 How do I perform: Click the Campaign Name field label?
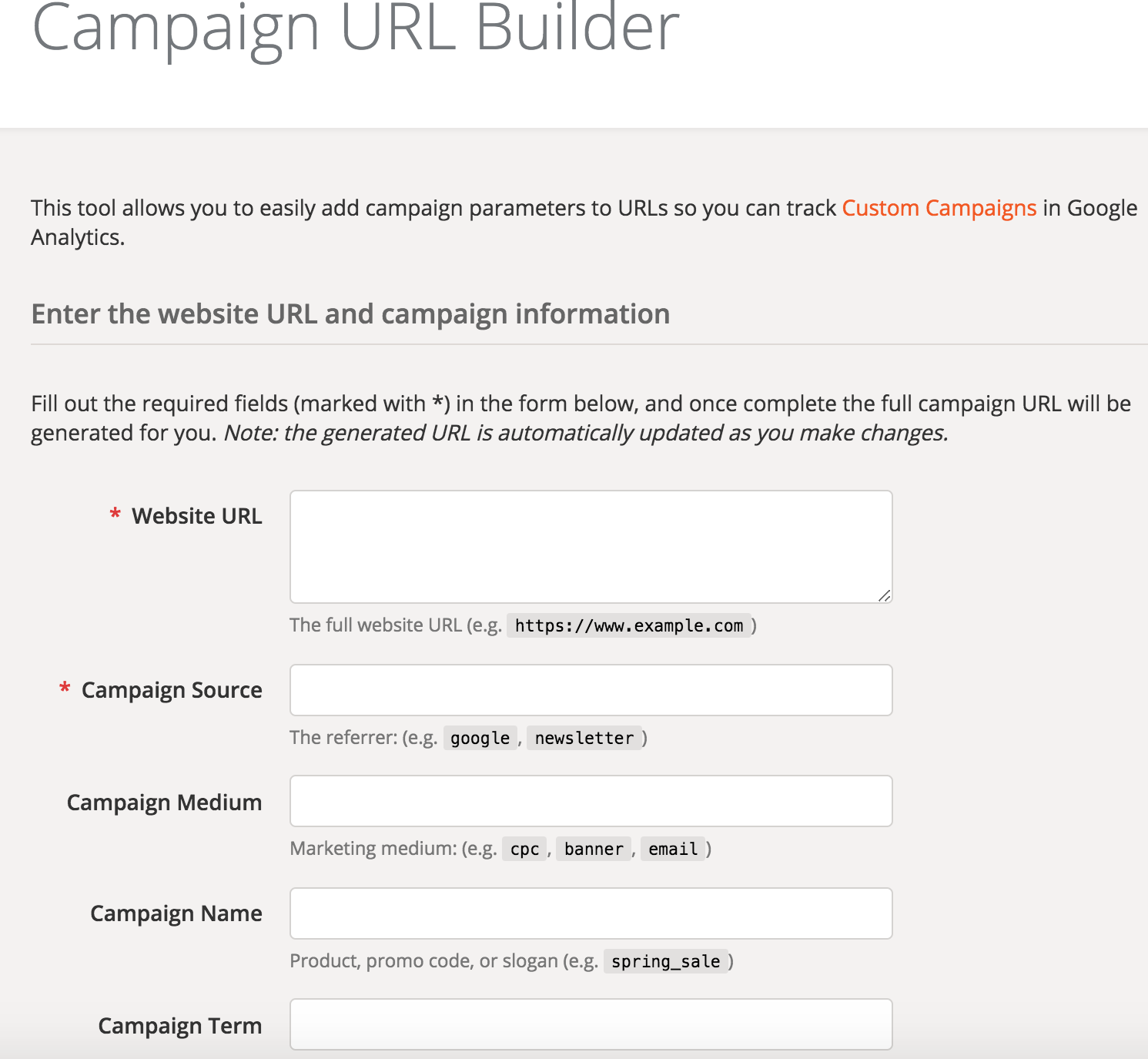176,913
